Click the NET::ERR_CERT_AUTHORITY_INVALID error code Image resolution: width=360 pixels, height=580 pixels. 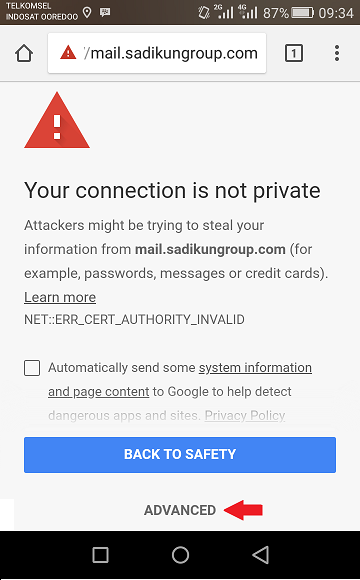(134, 319)
